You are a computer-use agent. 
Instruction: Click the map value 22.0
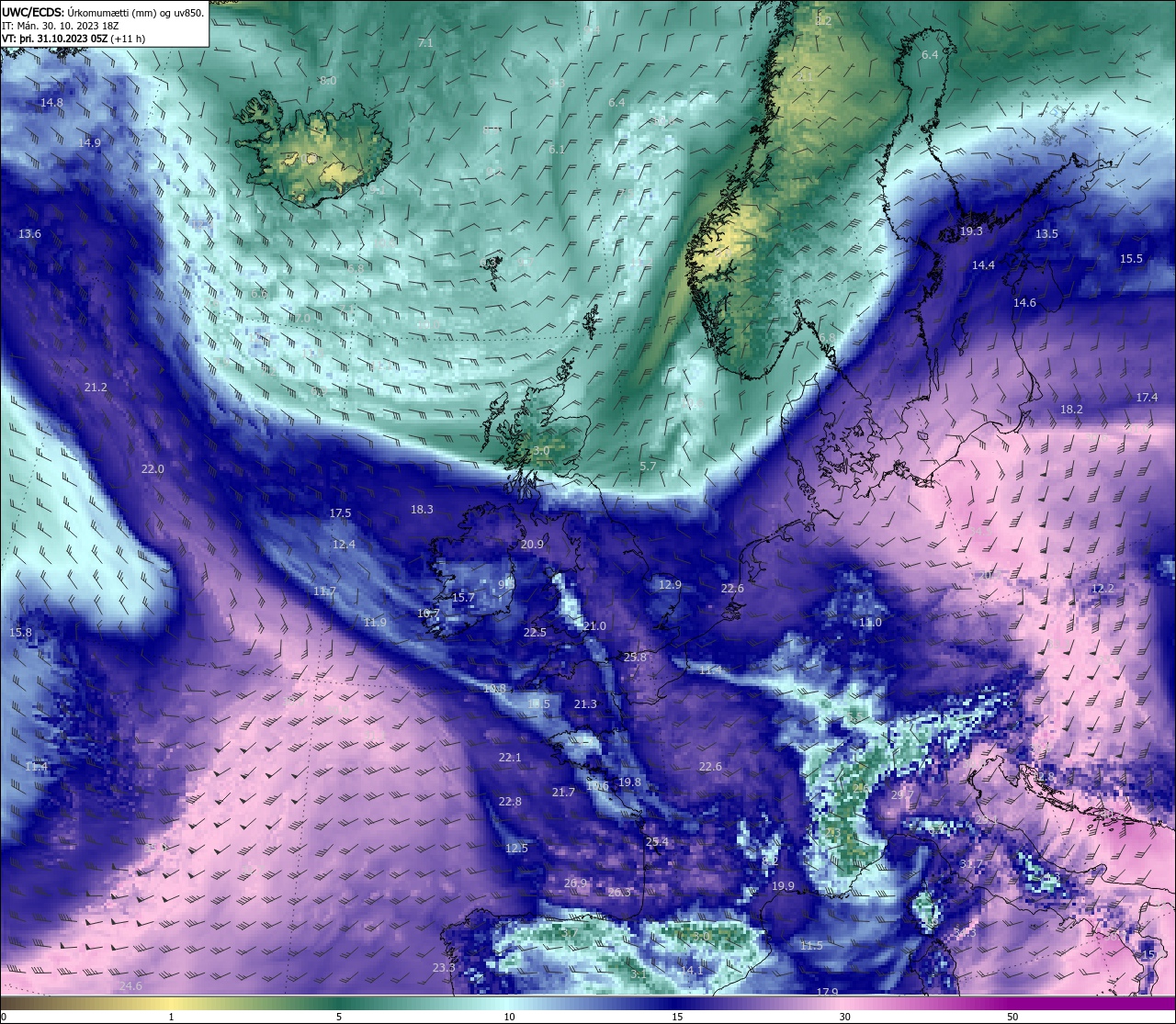click(x=153, y=468)
